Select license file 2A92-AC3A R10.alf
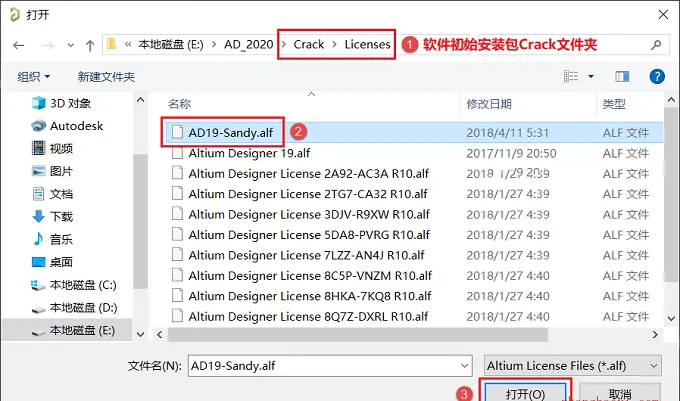Image resolution: width=680 pixels, height=401 pixels. point(308,173)
